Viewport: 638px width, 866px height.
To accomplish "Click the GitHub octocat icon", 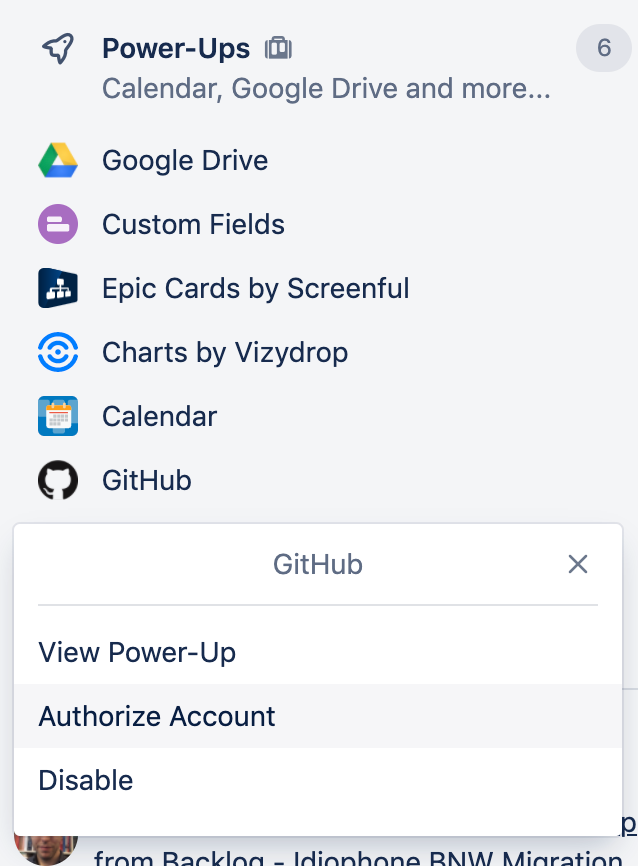I will [x=57, y=480].
